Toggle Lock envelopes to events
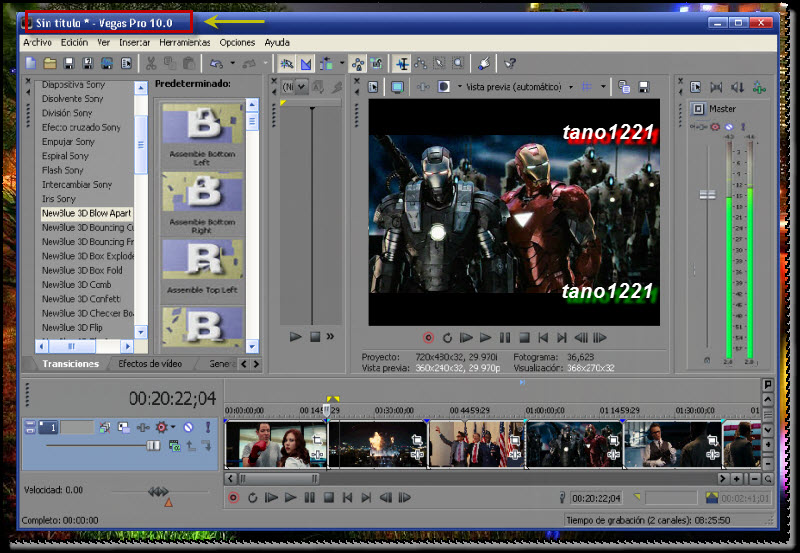This screenshot has width=800, height=553. point(358,63)
